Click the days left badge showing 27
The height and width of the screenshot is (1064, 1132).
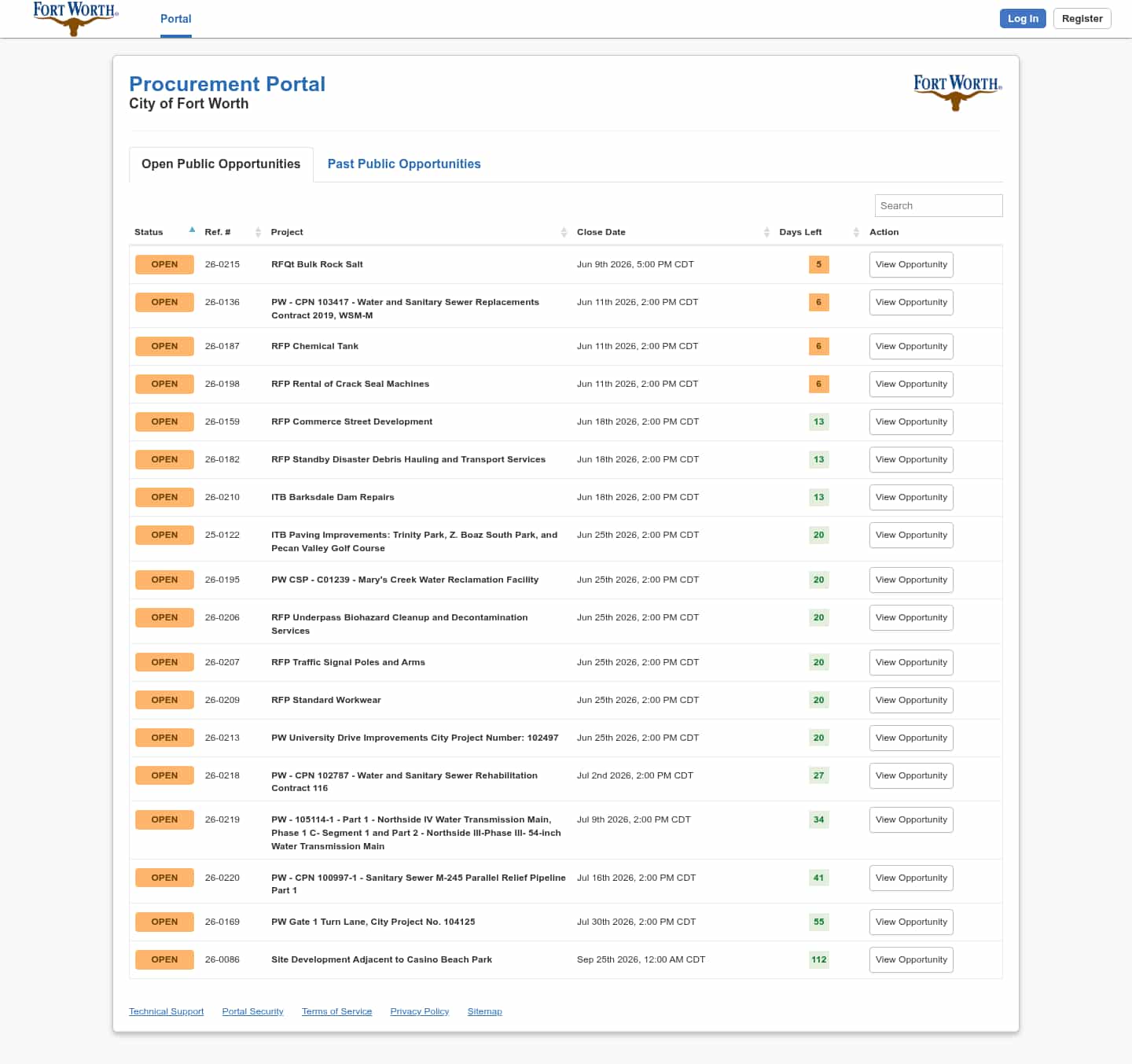pos(818,775)
